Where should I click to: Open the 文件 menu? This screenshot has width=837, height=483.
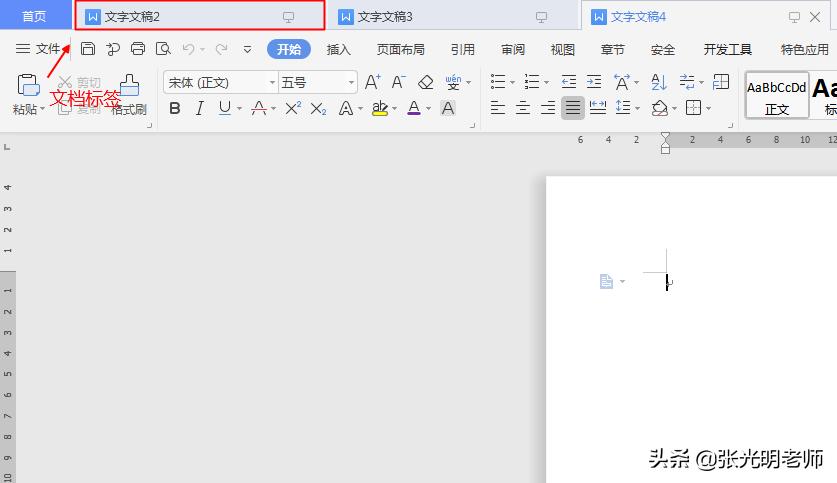click(38, 49)
